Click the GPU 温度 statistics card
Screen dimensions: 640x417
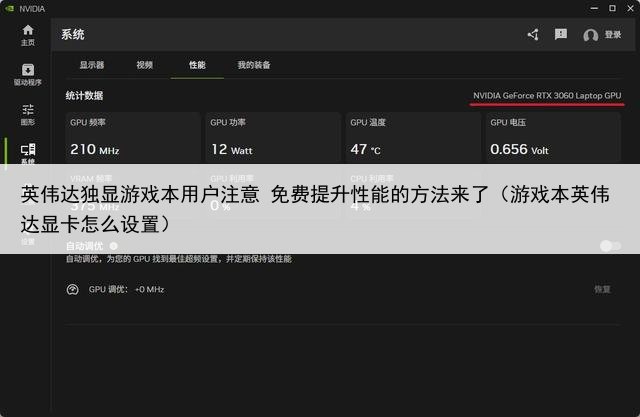[409, 138]
